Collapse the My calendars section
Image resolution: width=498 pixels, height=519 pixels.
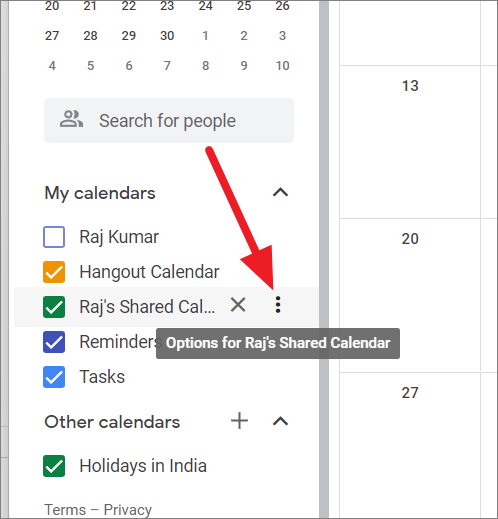click(280, 192)
